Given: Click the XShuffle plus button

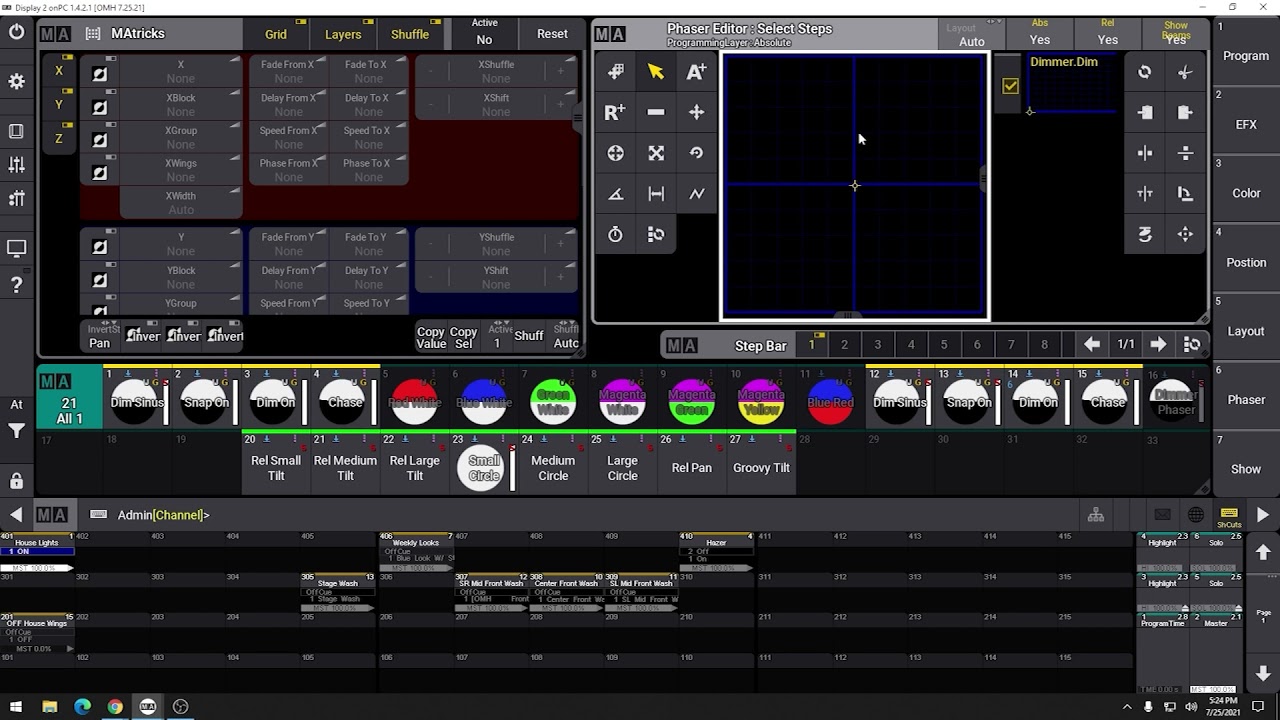Looking at the screenshot, I should pos(561,71).
